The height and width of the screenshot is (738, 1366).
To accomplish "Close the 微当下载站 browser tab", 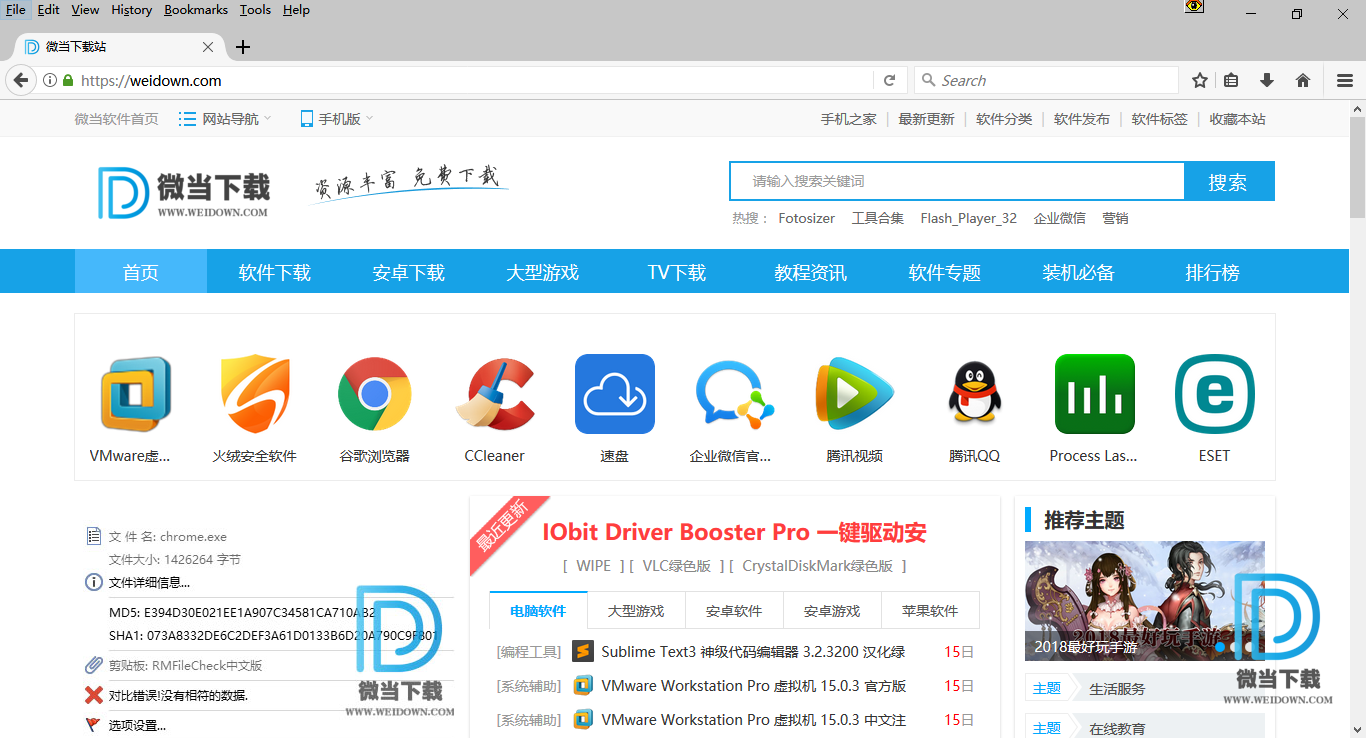I will click(208, 47).
